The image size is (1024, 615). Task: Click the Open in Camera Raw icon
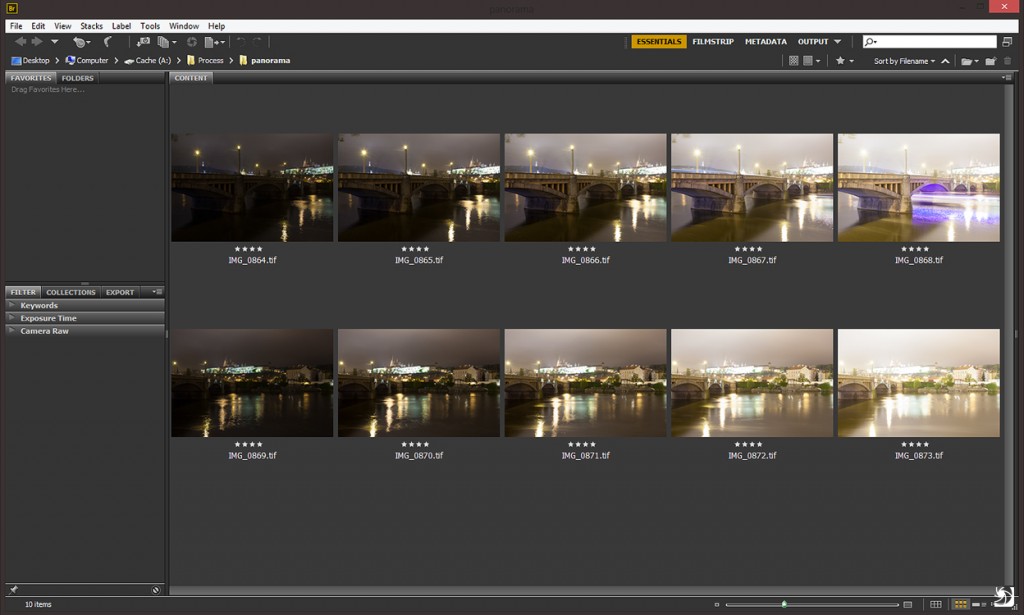(193, 41)
